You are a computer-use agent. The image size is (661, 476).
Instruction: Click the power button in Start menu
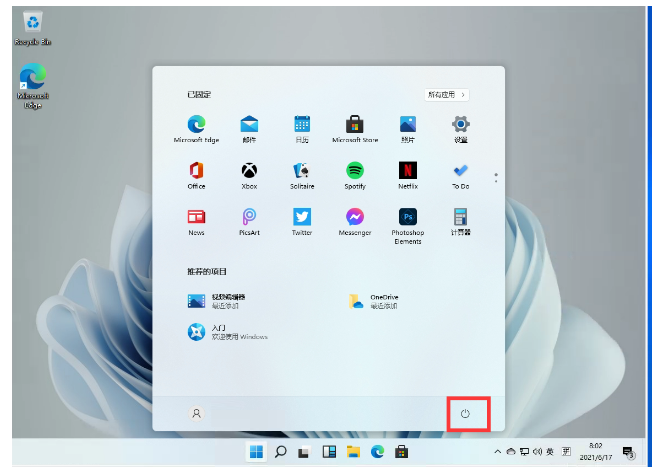pos(465,414)
